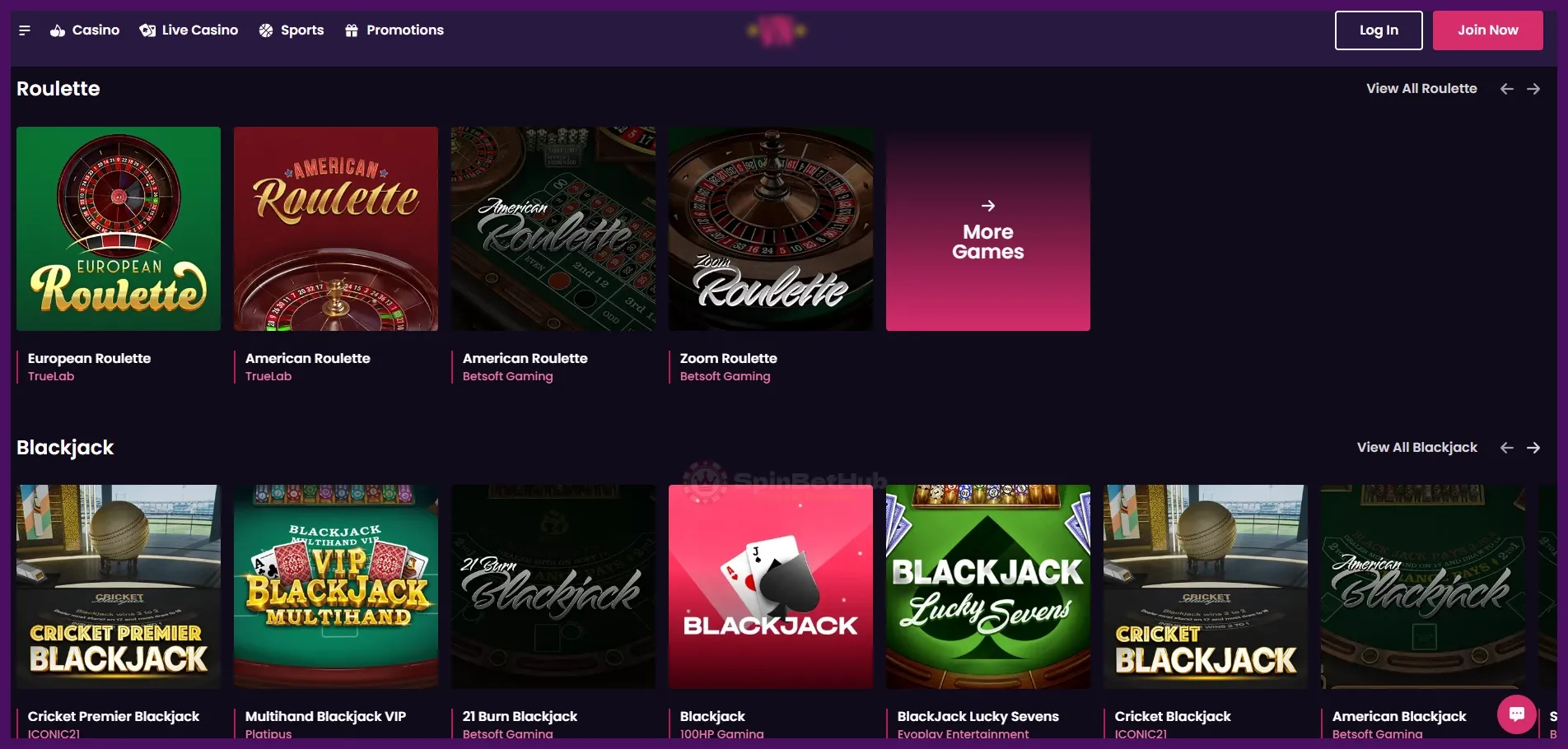
Task: Click Zoom Roulette title text
Action: [729, 358]
